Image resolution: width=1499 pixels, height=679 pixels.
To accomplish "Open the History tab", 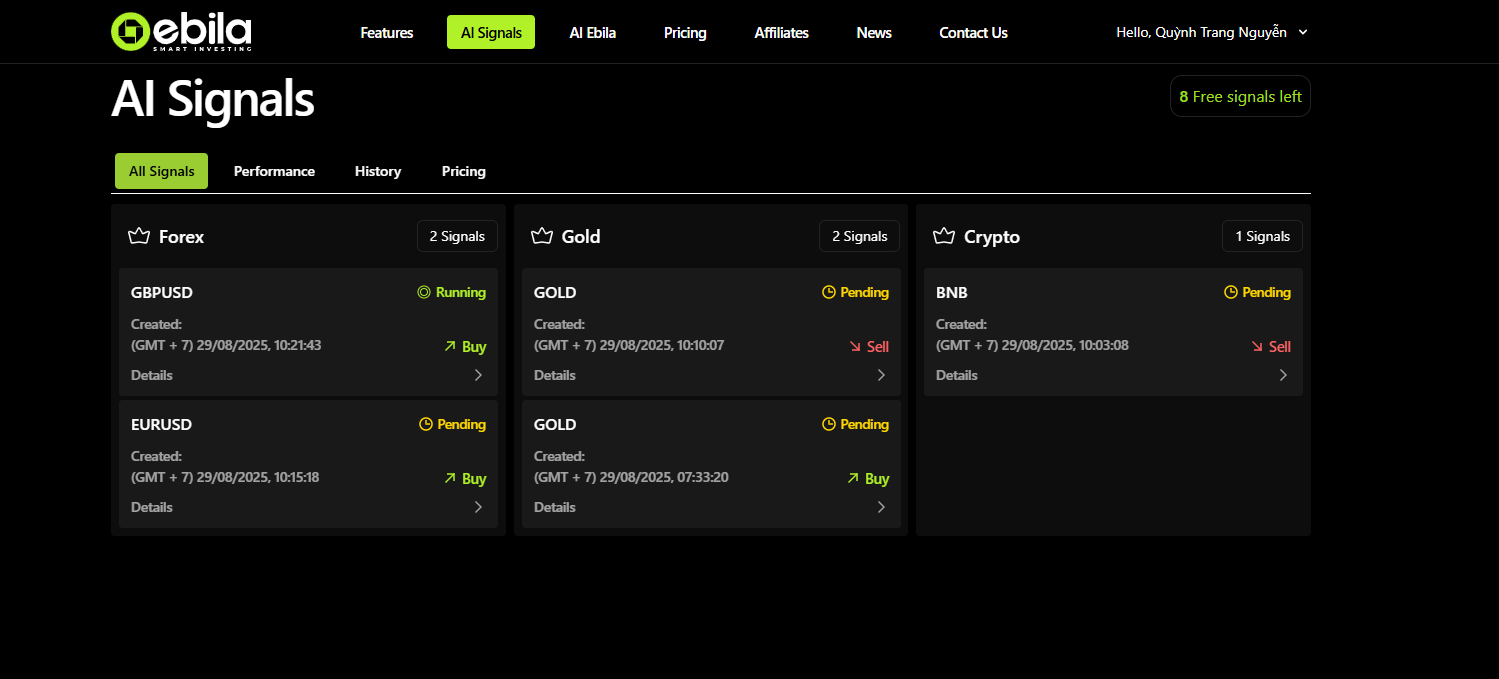I will click(x=378, y=171).
